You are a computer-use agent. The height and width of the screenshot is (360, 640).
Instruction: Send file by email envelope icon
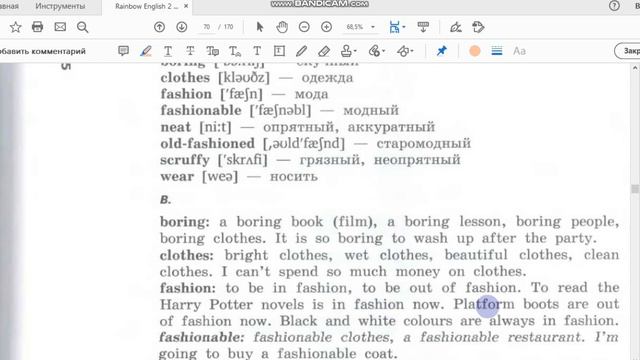tap(60, 27)
